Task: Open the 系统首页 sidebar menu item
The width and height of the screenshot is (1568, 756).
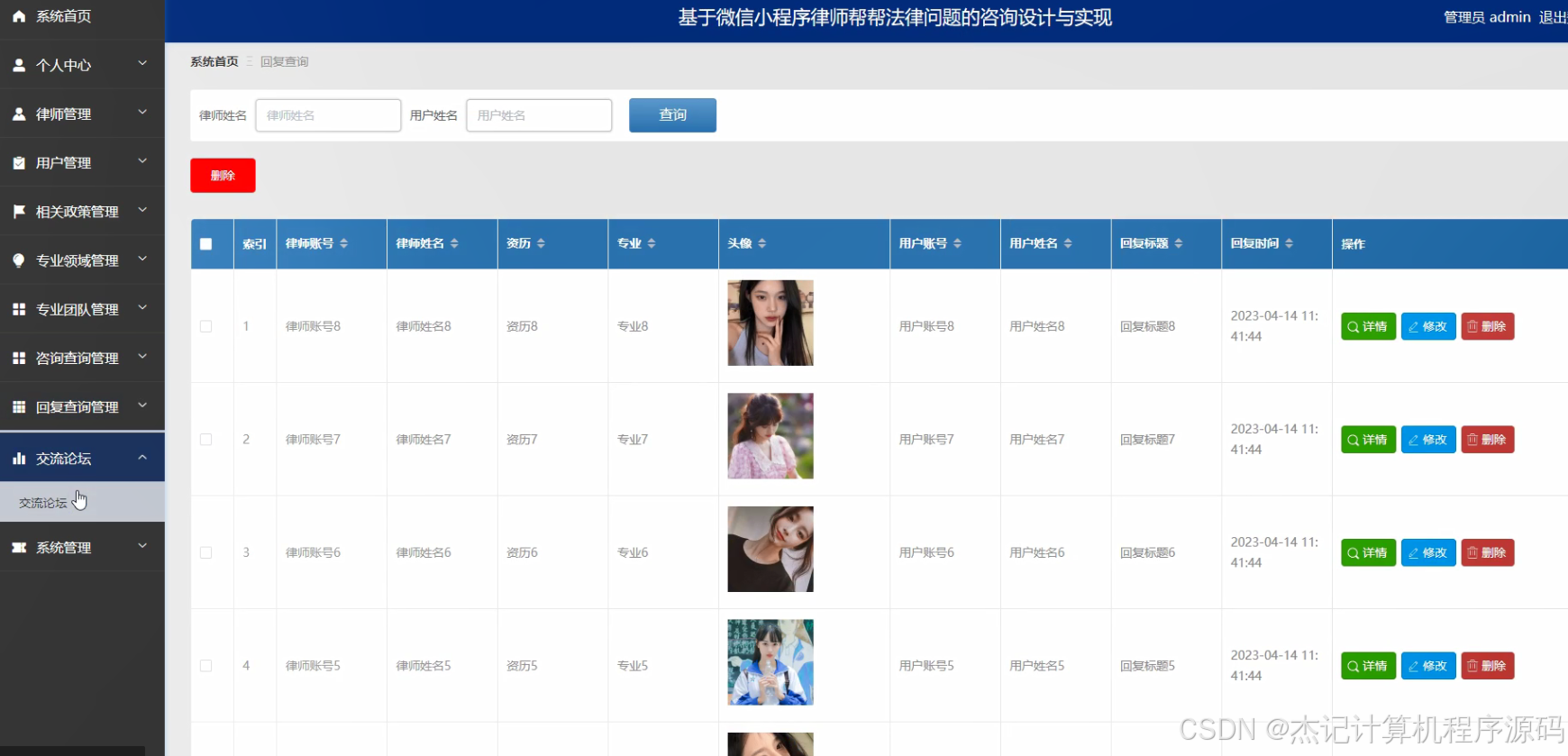Action: pos(82,16)
